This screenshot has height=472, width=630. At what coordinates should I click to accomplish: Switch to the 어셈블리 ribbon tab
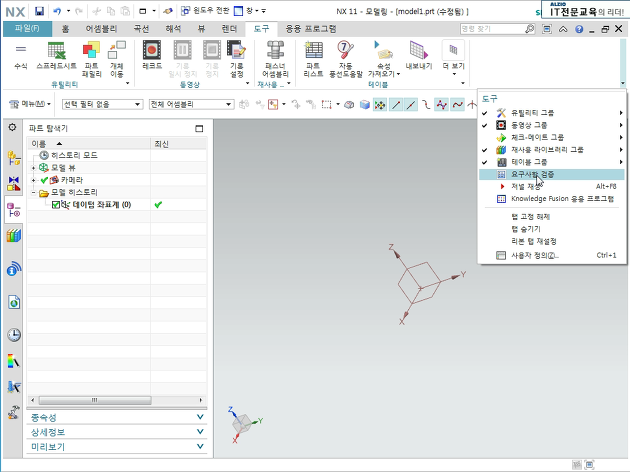point(101,29)
